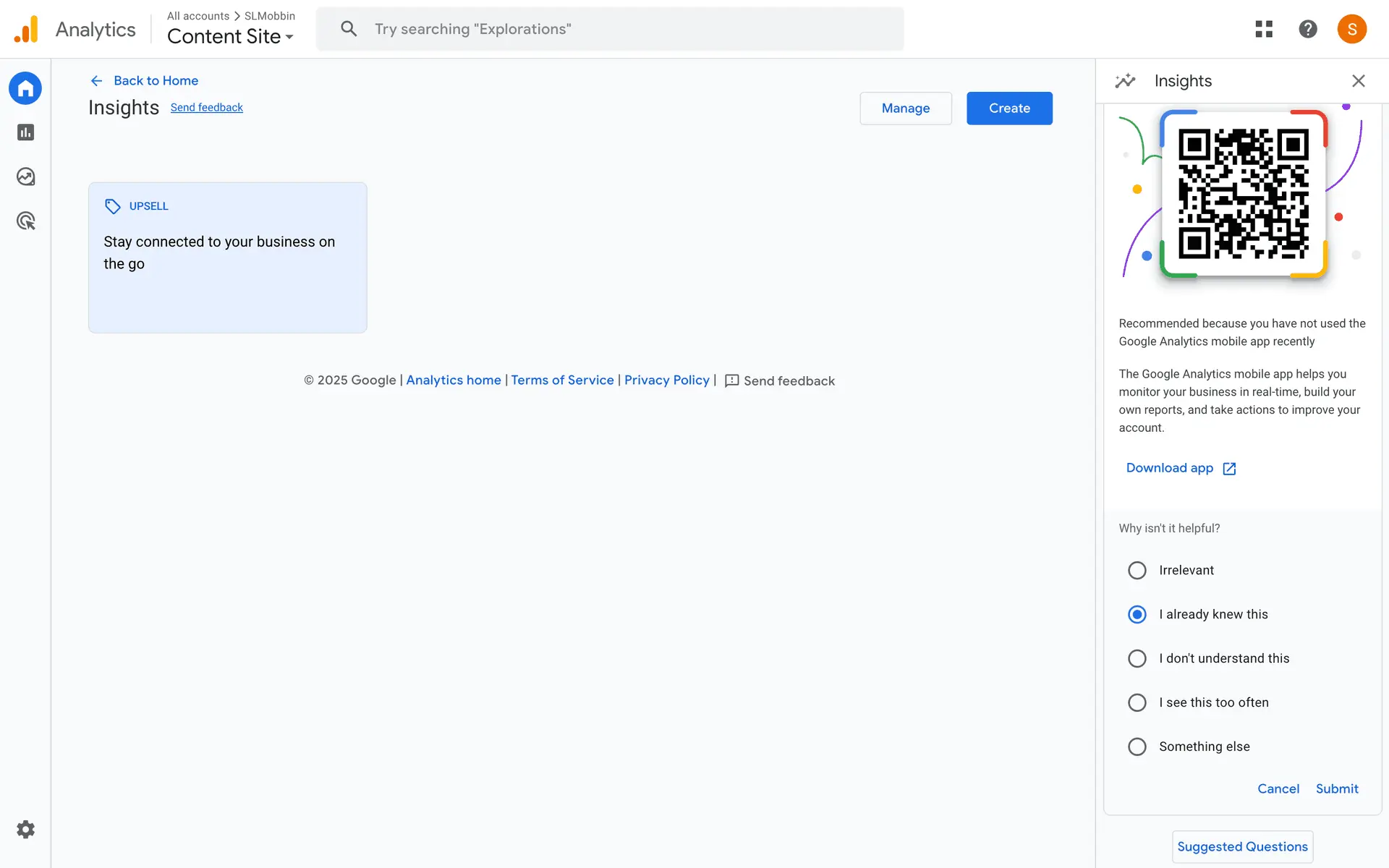Expand the Content Site property selector
Viewport: 1389px width, 868px height.
tap(230, 36)
